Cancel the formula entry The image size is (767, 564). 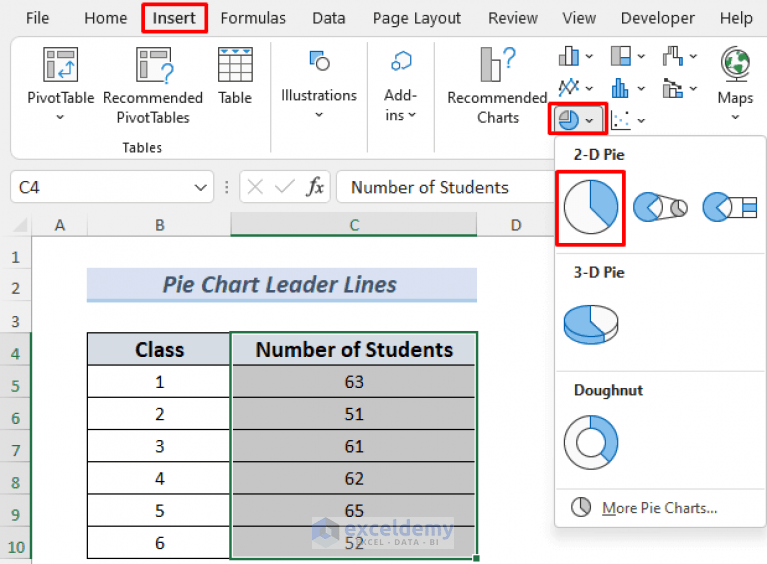click(x=255, y=187)
